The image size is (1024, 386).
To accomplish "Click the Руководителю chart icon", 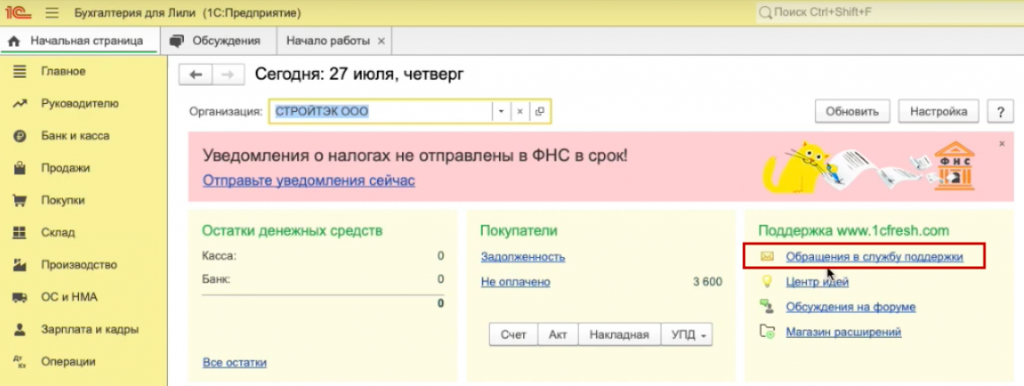I will point(20,103).
